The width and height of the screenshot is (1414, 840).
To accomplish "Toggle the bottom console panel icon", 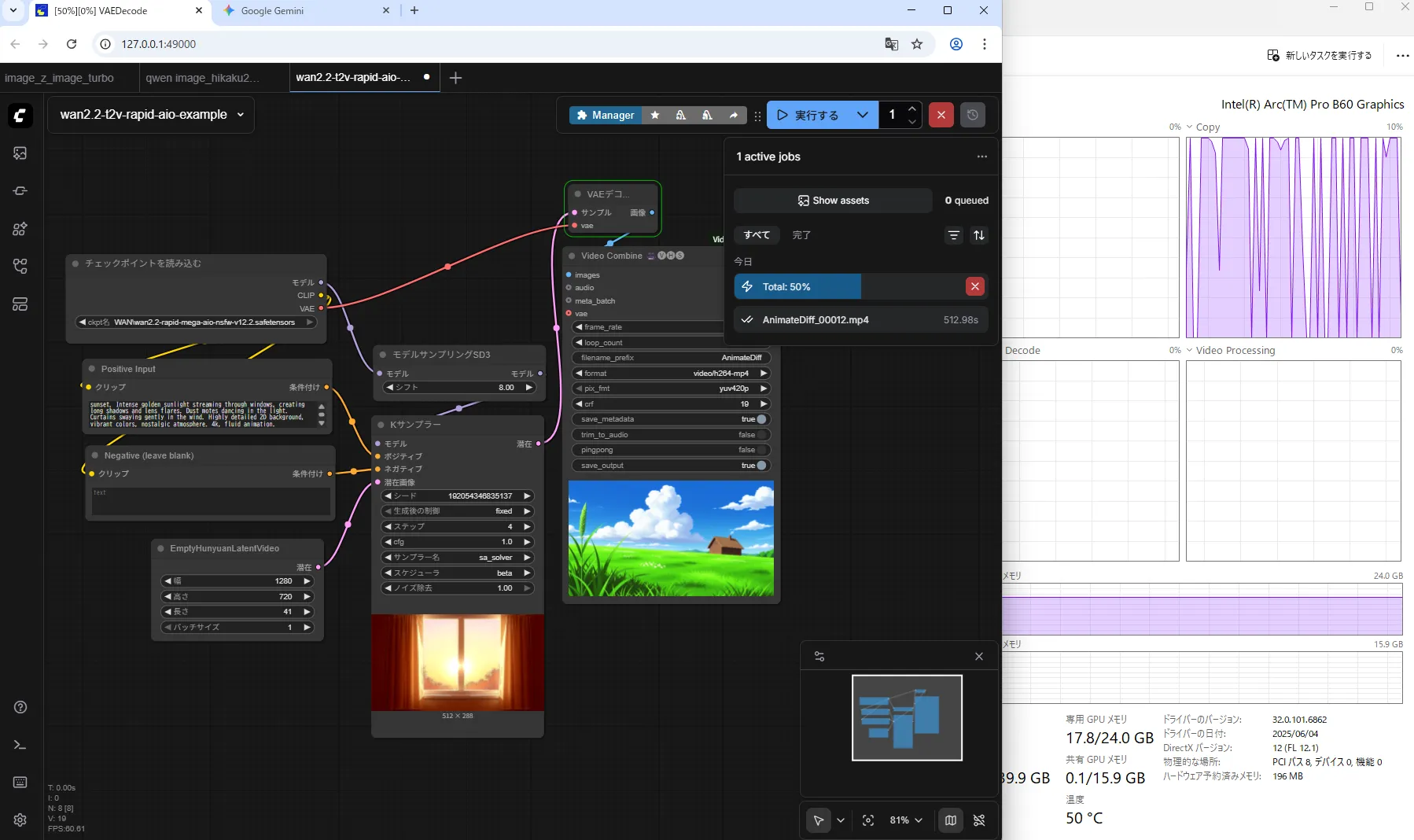I will coord(20,745).
